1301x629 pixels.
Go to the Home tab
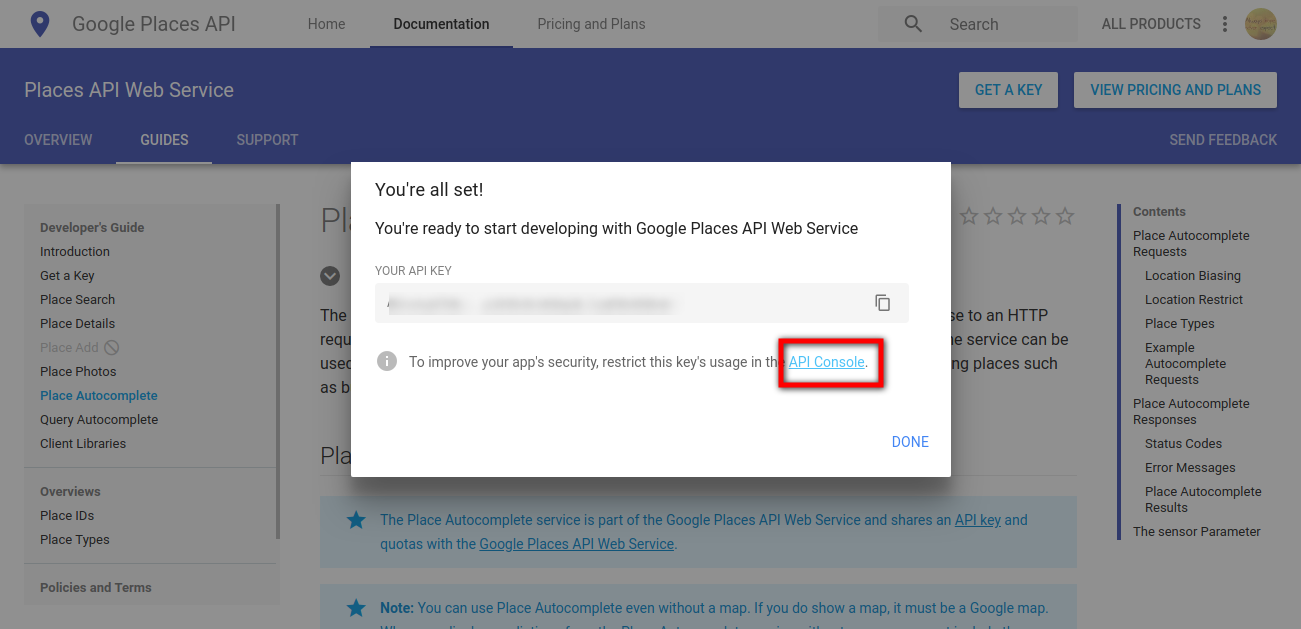click(326, 24)
